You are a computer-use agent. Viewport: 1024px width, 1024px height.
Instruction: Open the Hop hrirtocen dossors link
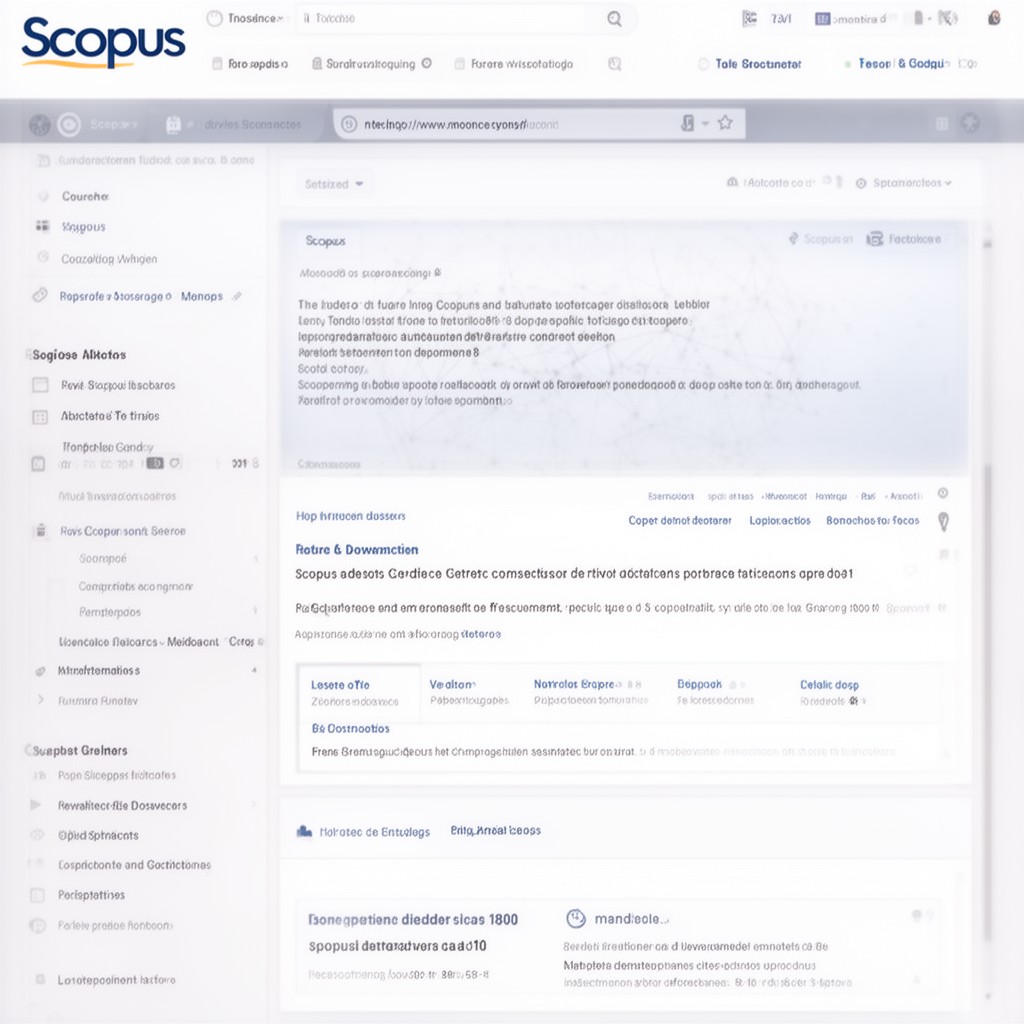click(x=351, y=516)
